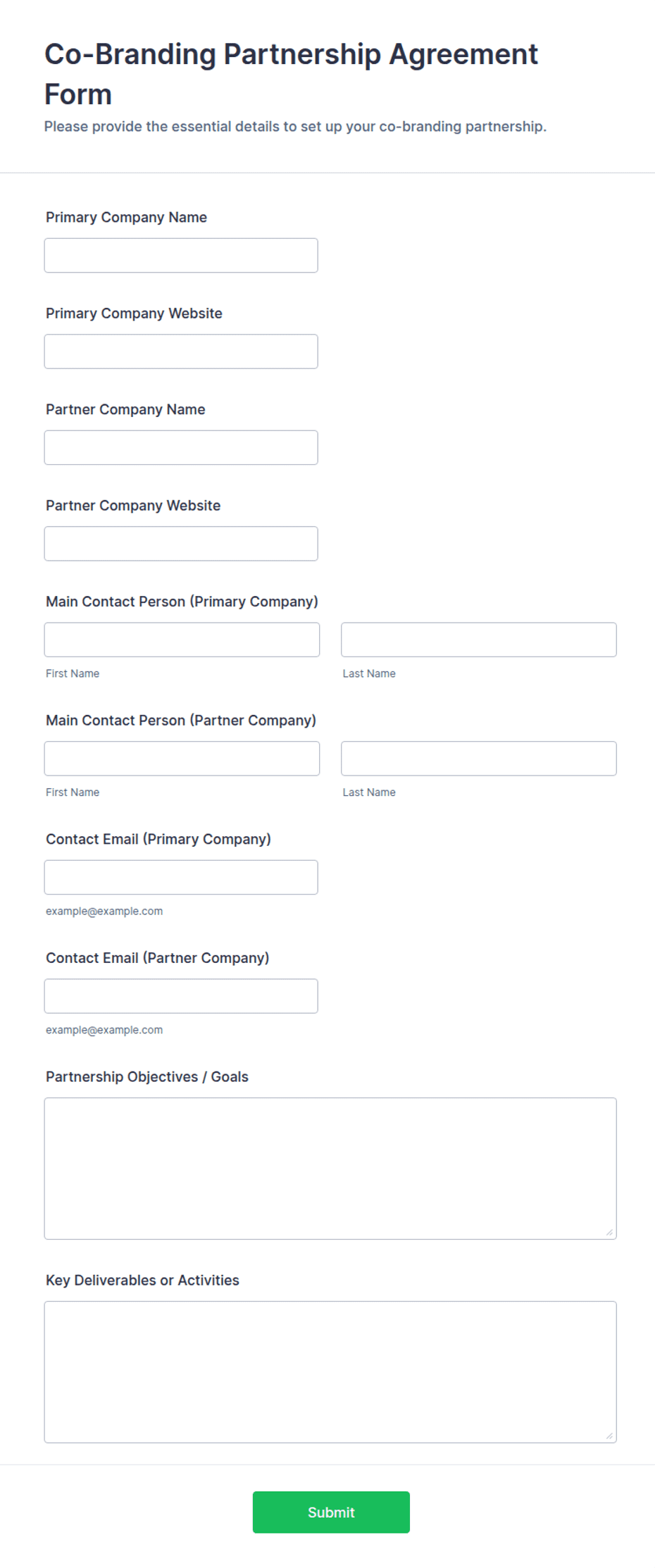The height and width of the screenshot is (1568, 655).
Task: Click the Co-Branding Partnership Agreement Form heading
Action: tap(291, 74)
